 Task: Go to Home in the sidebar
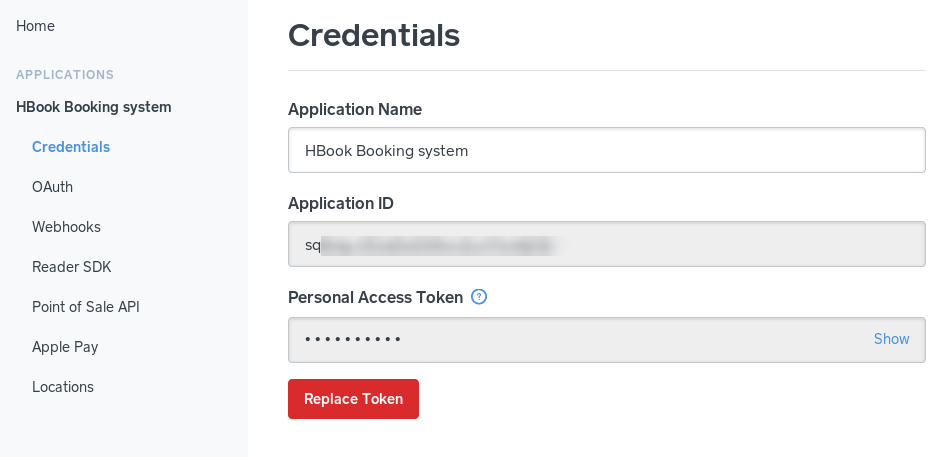click(x=35, y=26)
